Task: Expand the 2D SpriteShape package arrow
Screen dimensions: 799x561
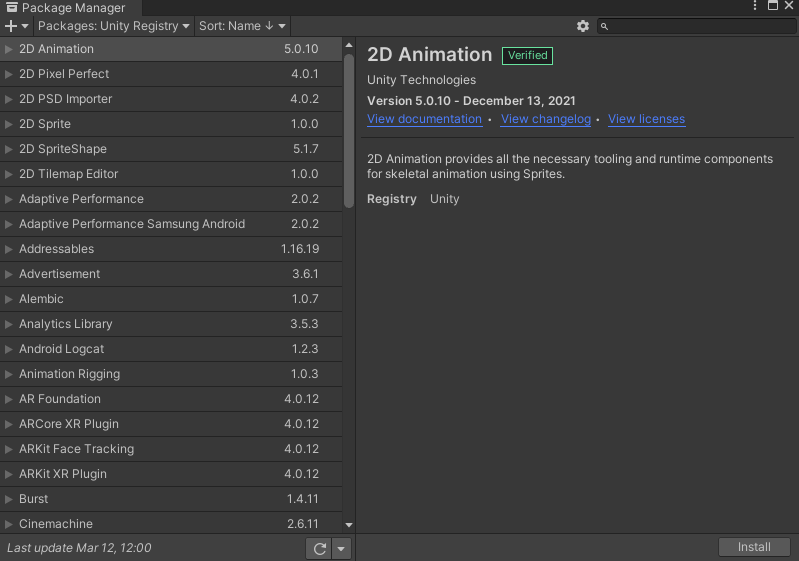Action: click(x=8, y=149)
